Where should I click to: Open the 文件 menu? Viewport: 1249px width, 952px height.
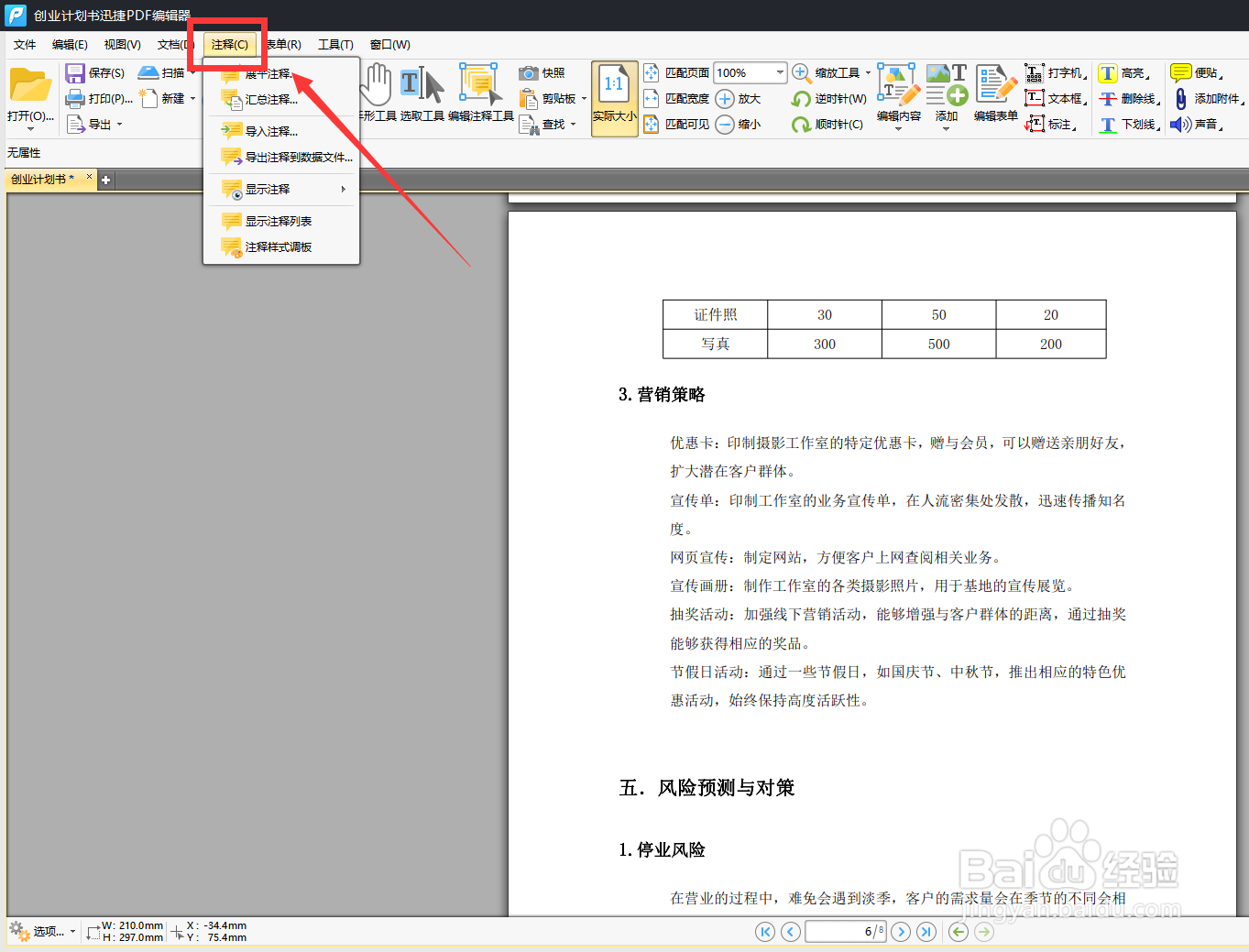[x=25, y=44]
